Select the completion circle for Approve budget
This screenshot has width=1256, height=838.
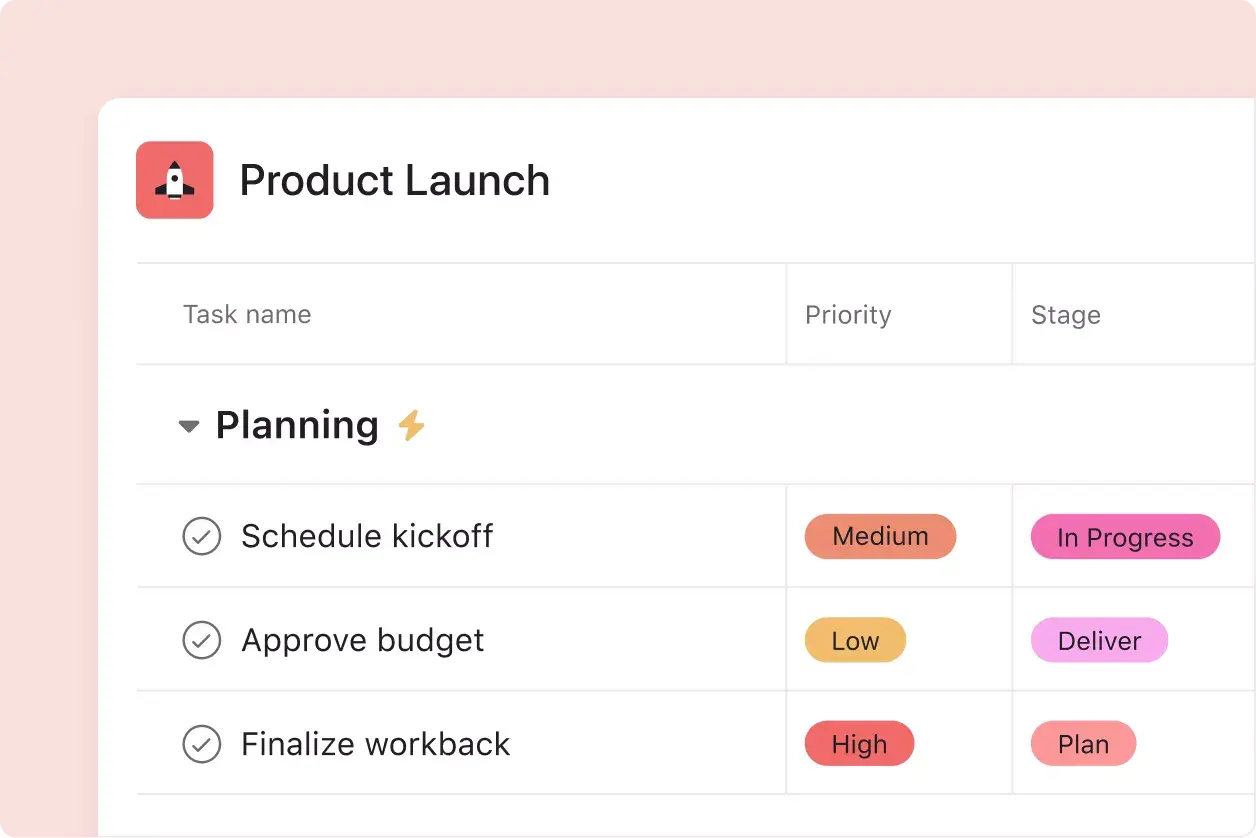[202, 640]
